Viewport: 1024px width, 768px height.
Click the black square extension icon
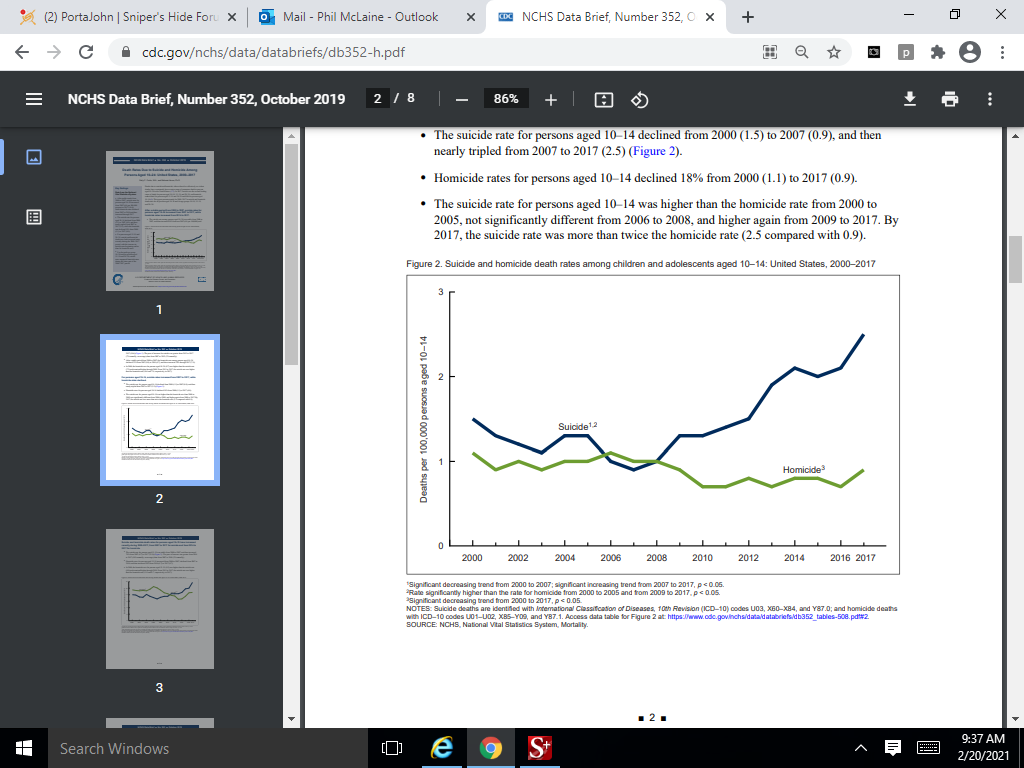coord(873,52)
